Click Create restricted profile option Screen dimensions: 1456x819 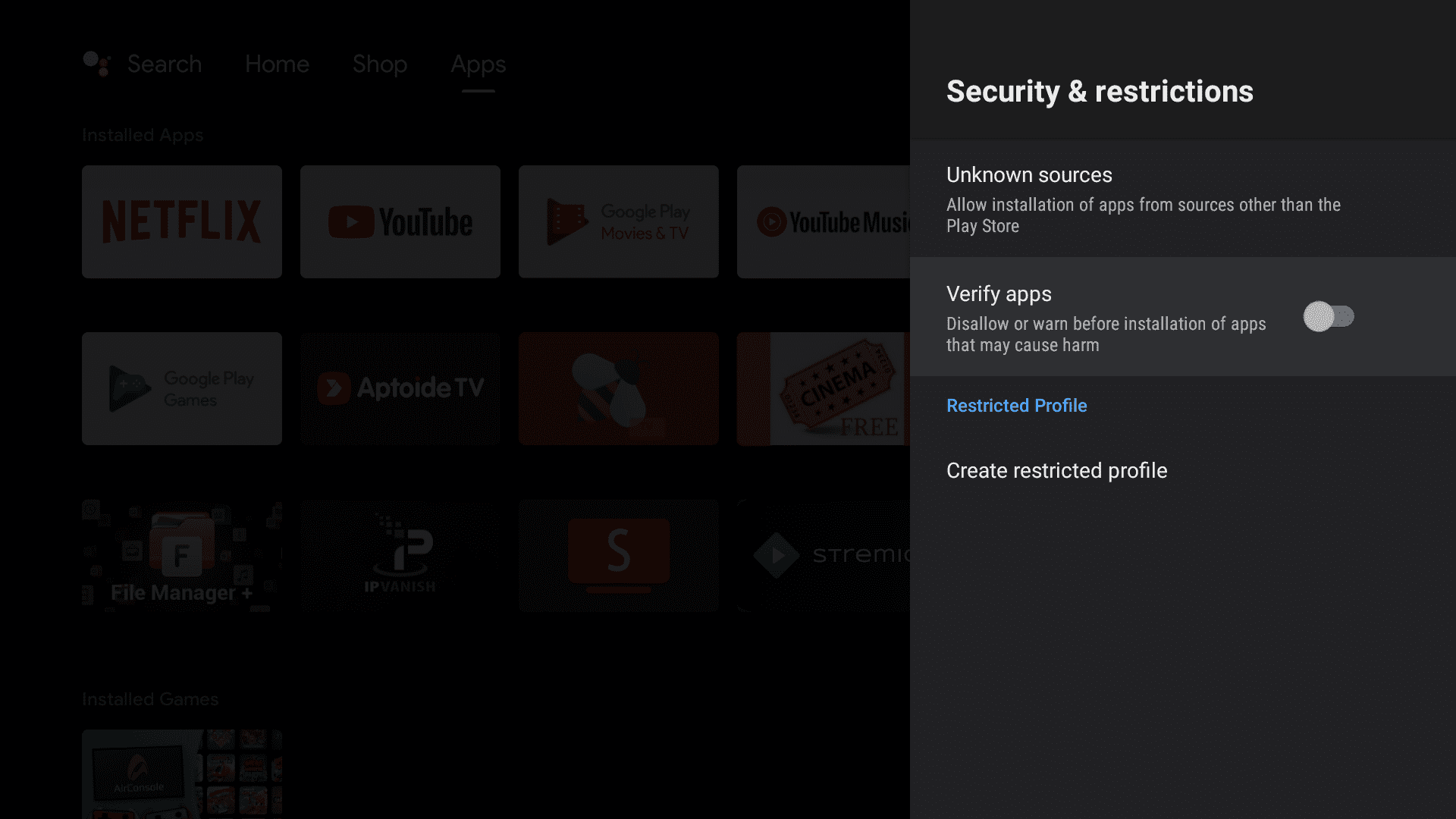[1057, 470]
